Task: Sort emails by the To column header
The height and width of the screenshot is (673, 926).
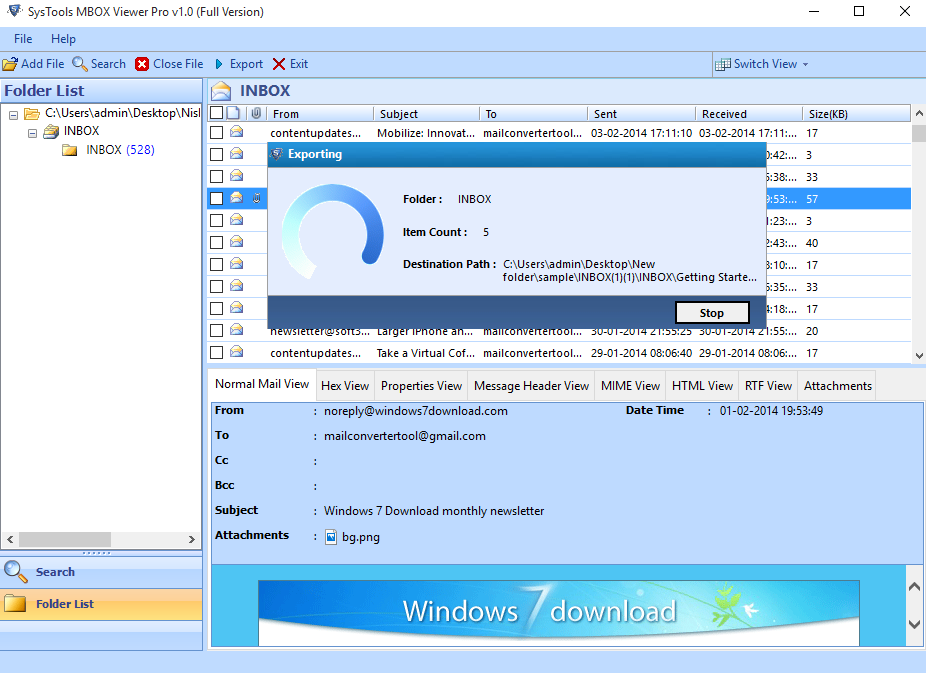Action: (533, 113)
